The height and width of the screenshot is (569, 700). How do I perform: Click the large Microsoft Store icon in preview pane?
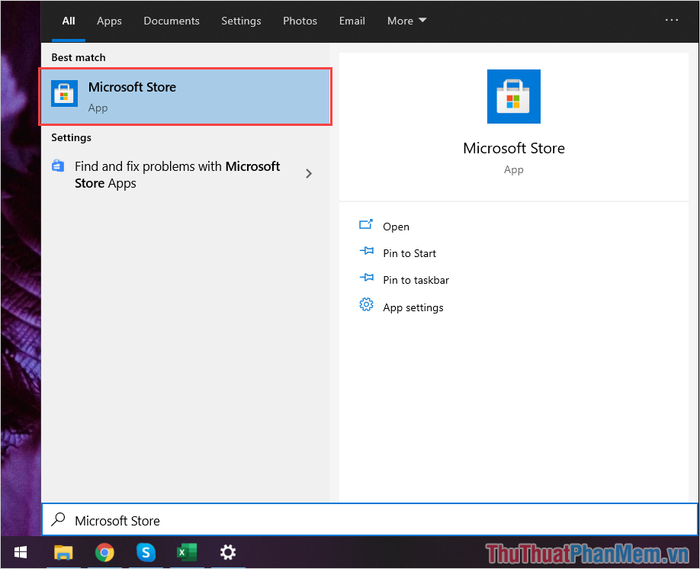click(x=513, y=96)
